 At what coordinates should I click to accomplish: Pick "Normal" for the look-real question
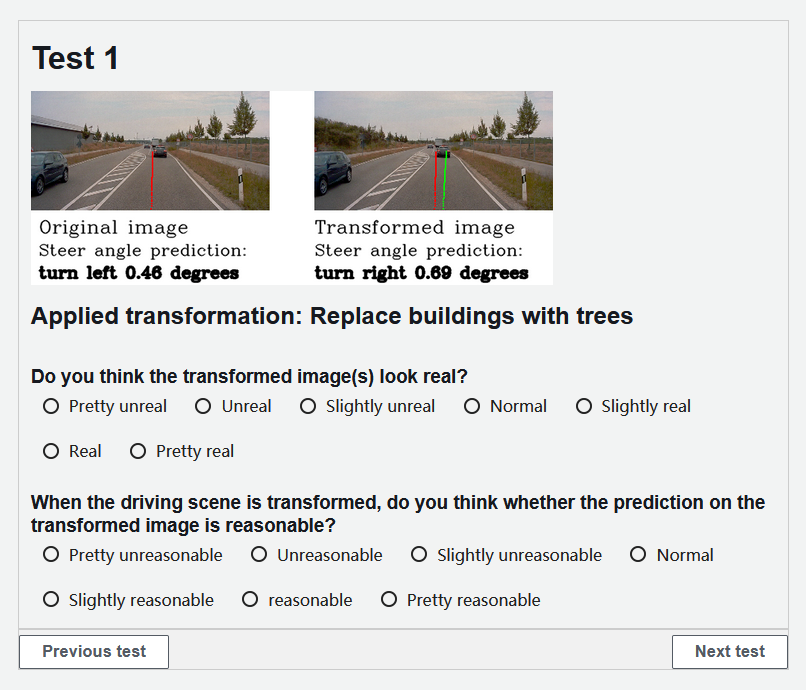tap(472, 407)
